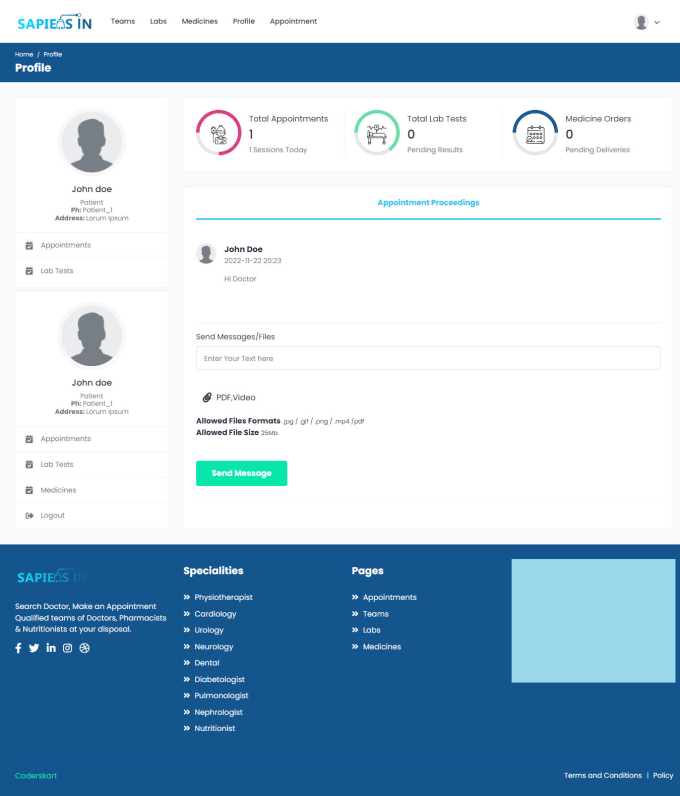The height and width of the screenshot is (796, 680).
Task: Open Appointments link under footer Pages
Action: pos(390,598)
